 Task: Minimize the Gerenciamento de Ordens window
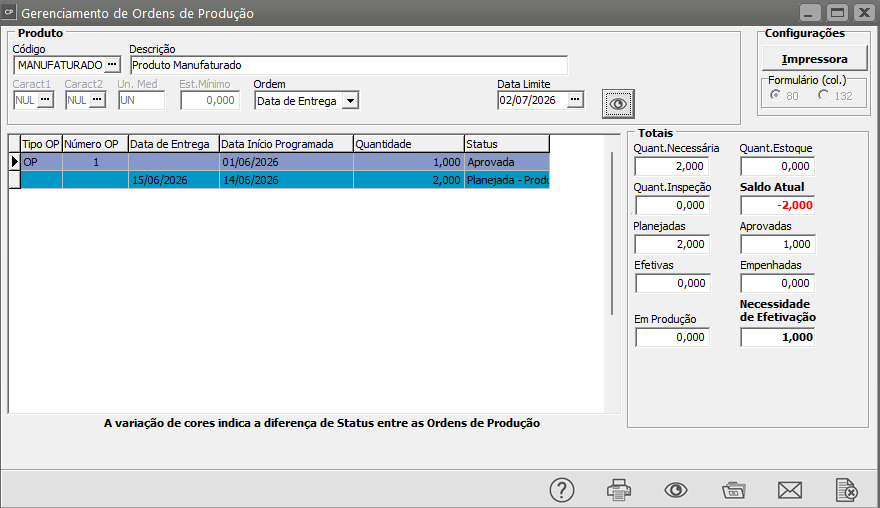pyautogui.click(x=810, y=12)
